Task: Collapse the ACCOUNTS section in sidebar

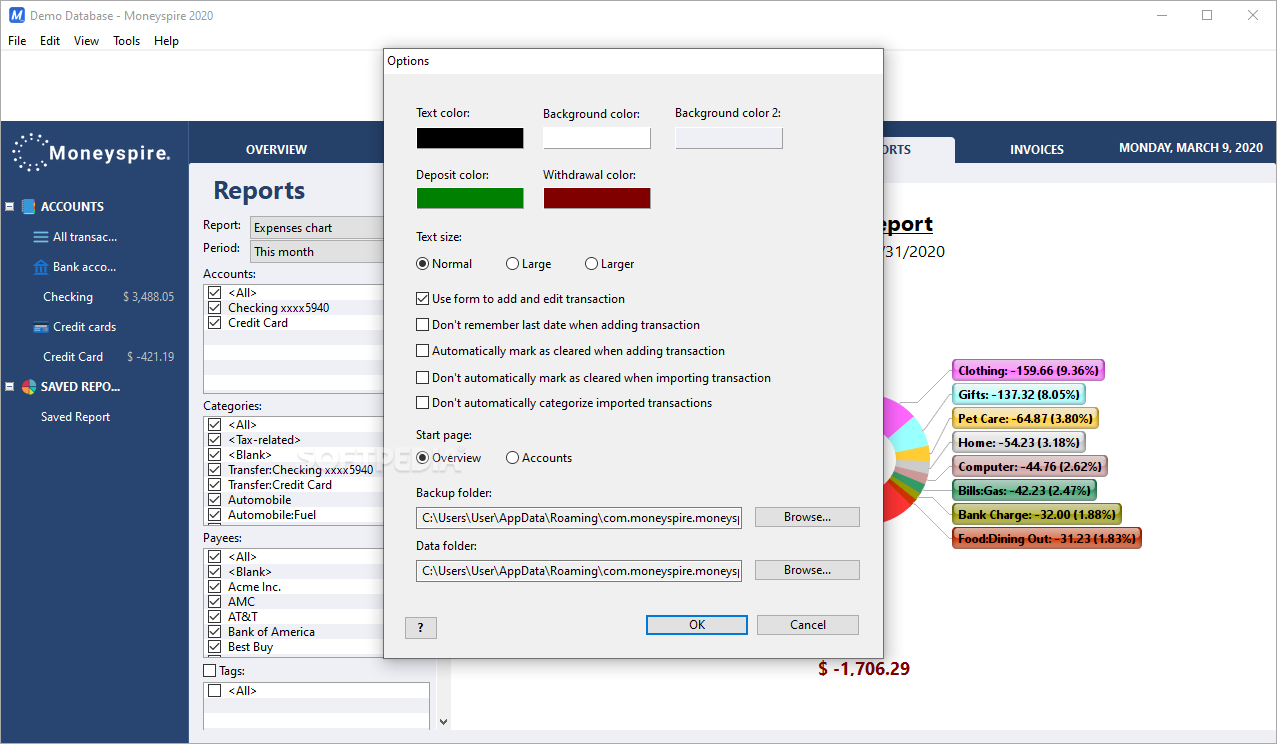Action: tap(9, 207)
